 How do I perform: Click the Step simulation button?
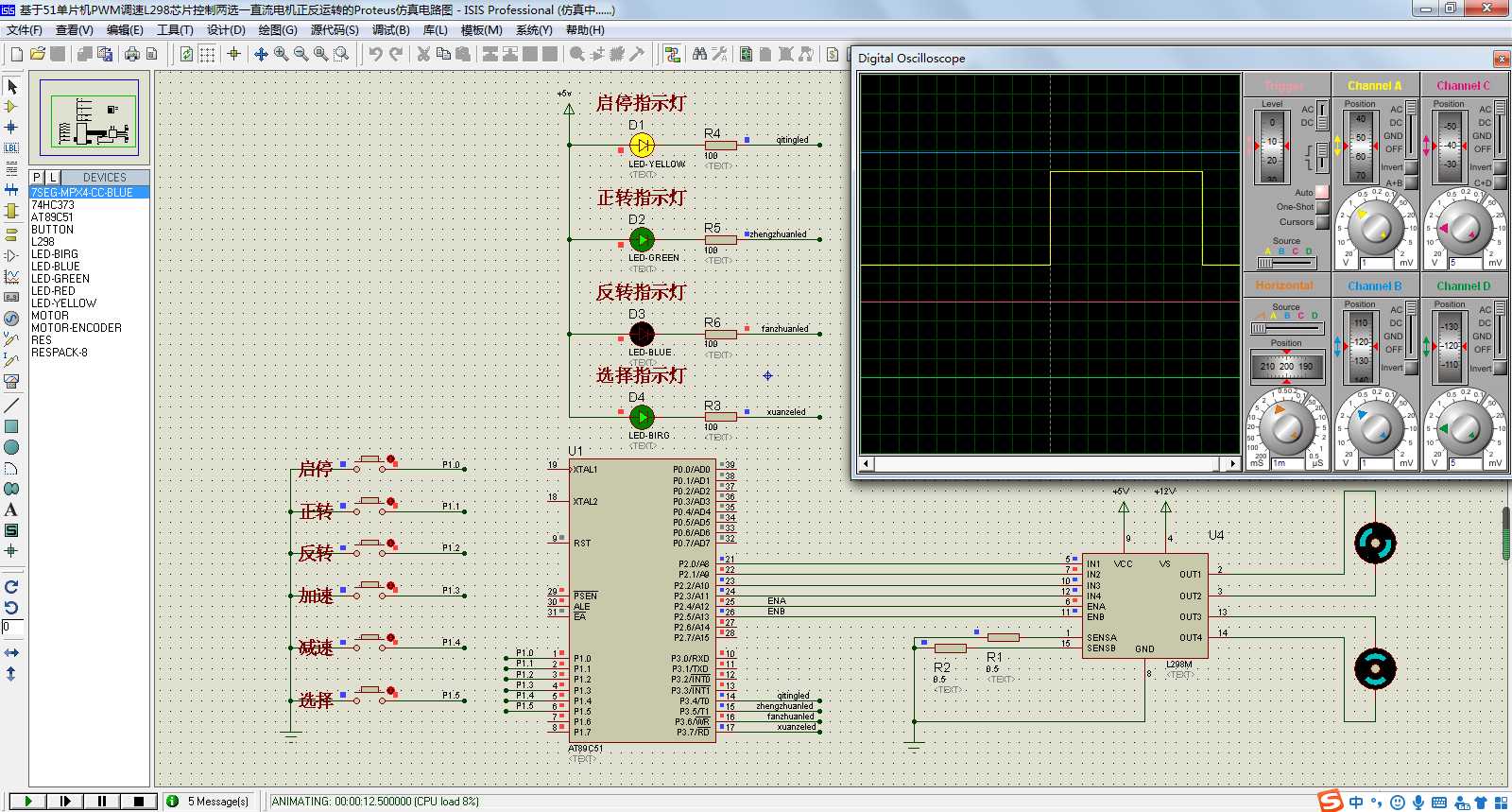(65, 801)
